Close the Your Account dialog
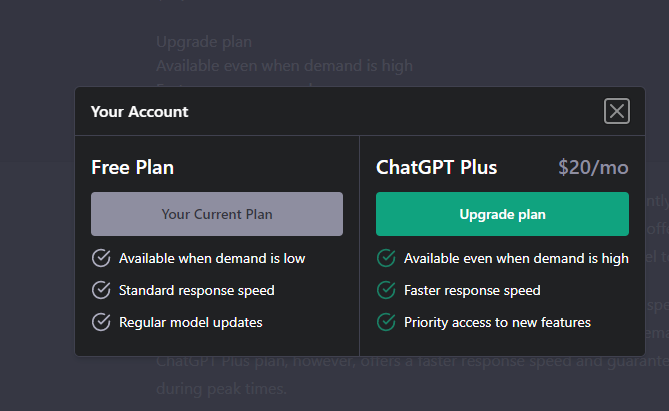This screenshot has height=411, width=669. click(617, 111)
